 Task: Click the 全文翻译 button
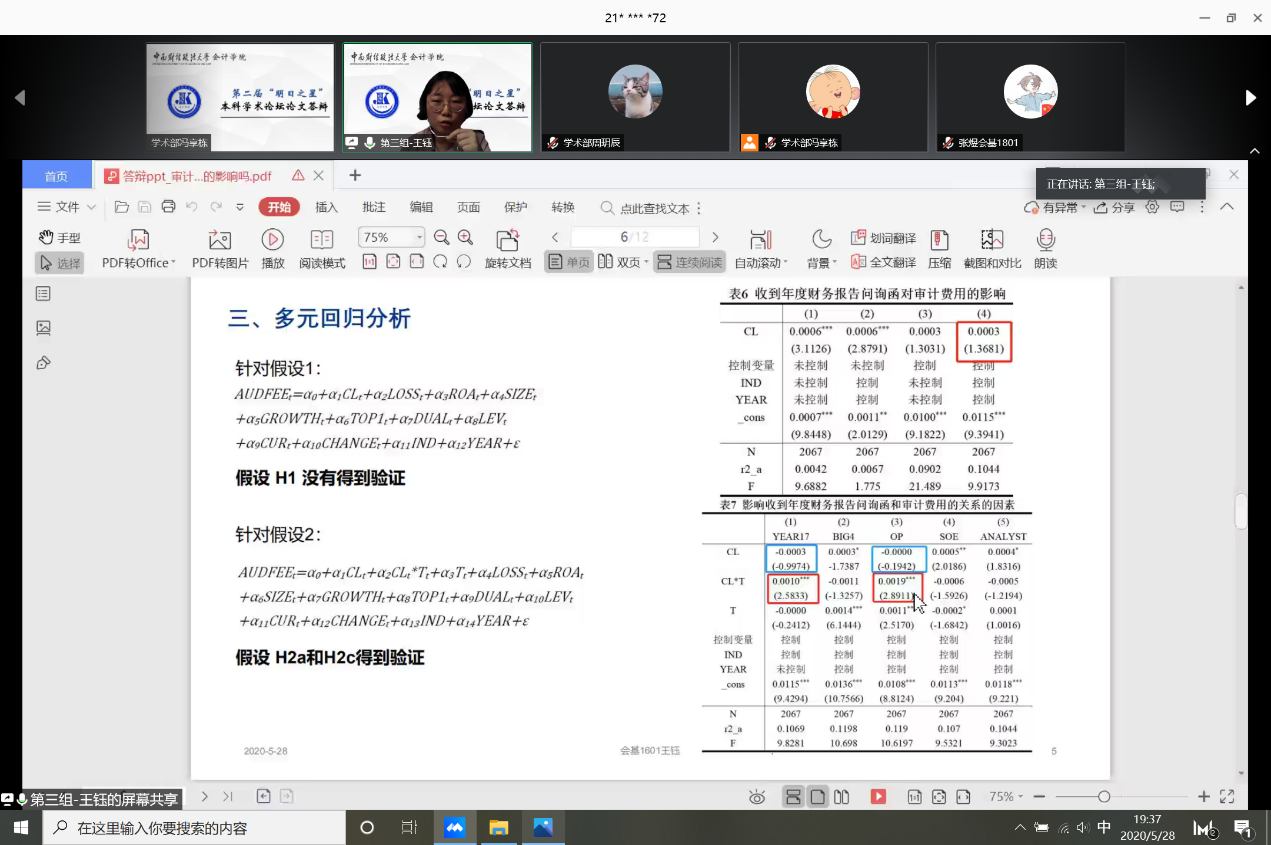click(883, 262)
